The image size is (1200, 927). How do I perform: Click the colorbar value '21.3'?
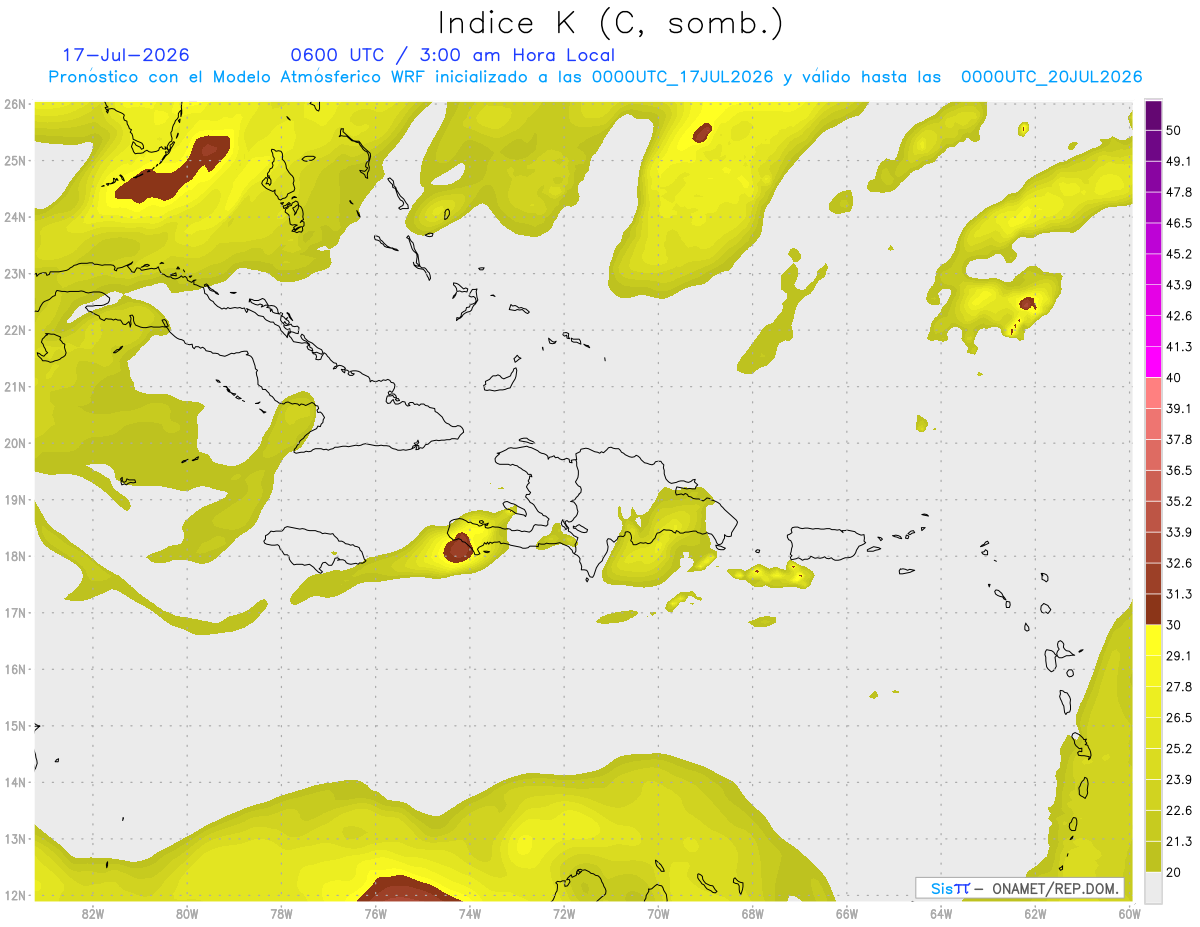point(1179,841)
